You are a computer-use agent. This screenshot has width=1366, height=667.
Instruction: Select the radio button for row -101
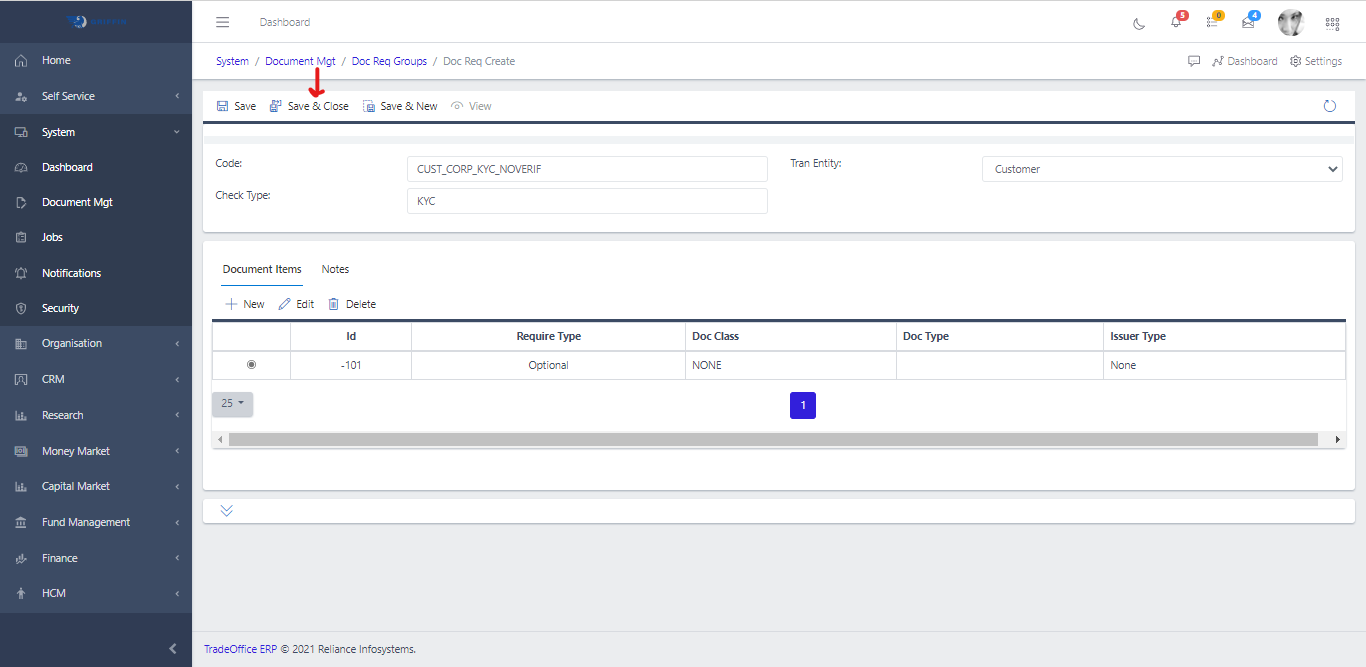pyautogui.click(x=251, y=365)
